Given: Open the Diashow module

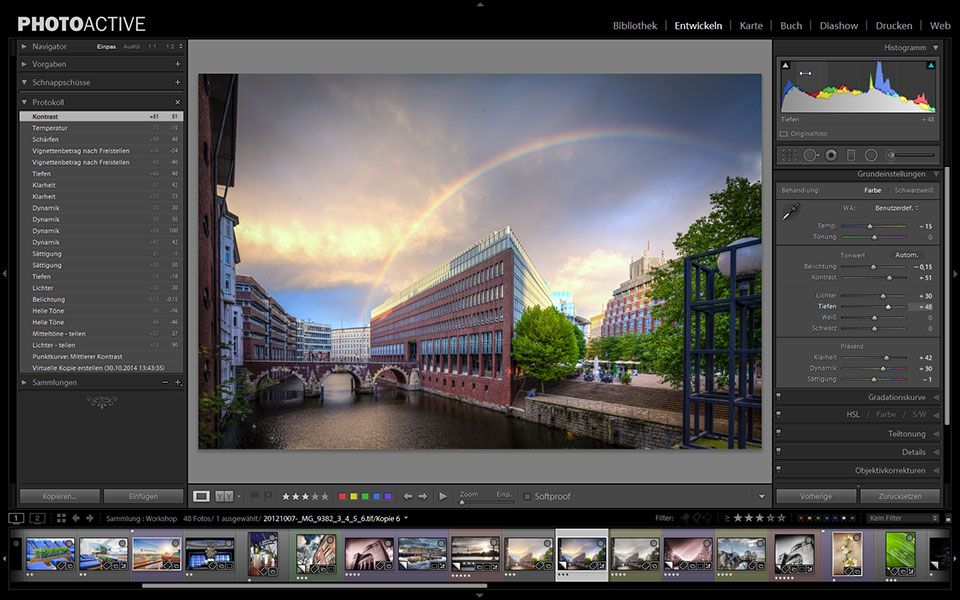Looking at the screenshot, I should (x=838, y=25).
